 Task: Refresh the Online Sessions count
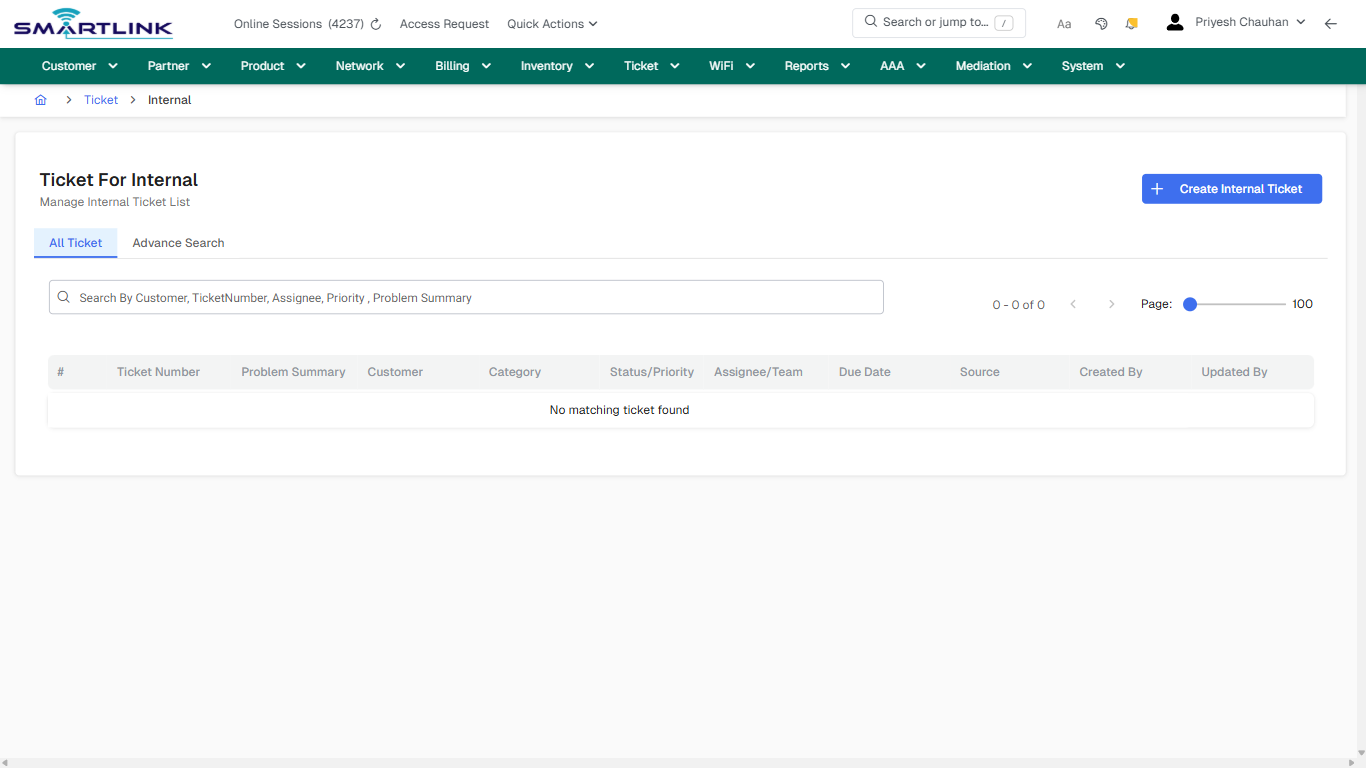(x=375, y=23)
